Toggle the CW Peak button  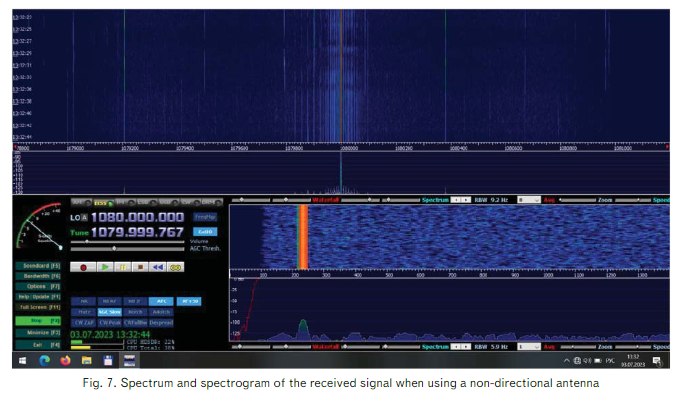point(109,323)
